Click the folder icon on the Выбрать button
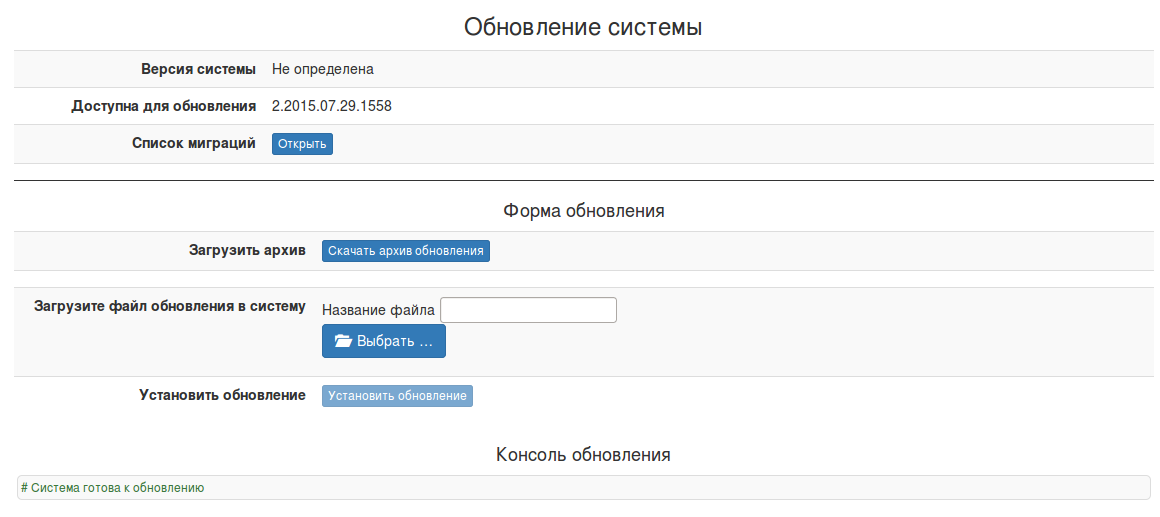The height and width of the screenshot is (517, 1160). 343,341
